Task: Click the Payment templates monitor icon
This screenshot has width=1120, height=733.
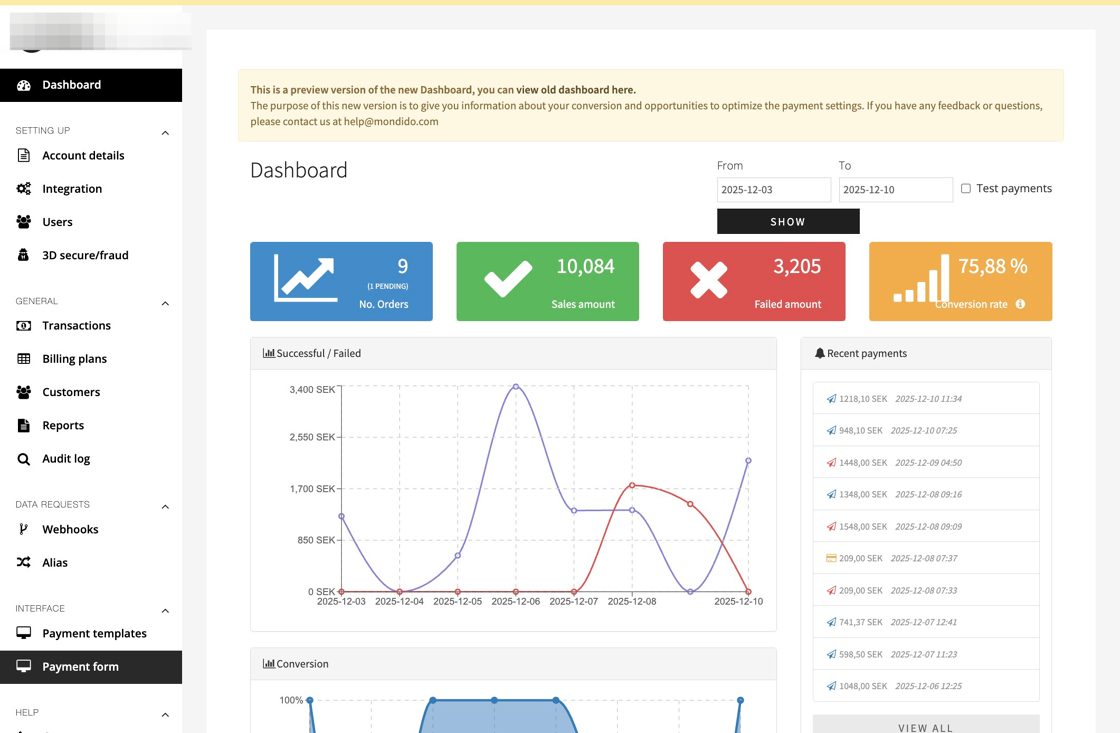Action: click(24, 633)
